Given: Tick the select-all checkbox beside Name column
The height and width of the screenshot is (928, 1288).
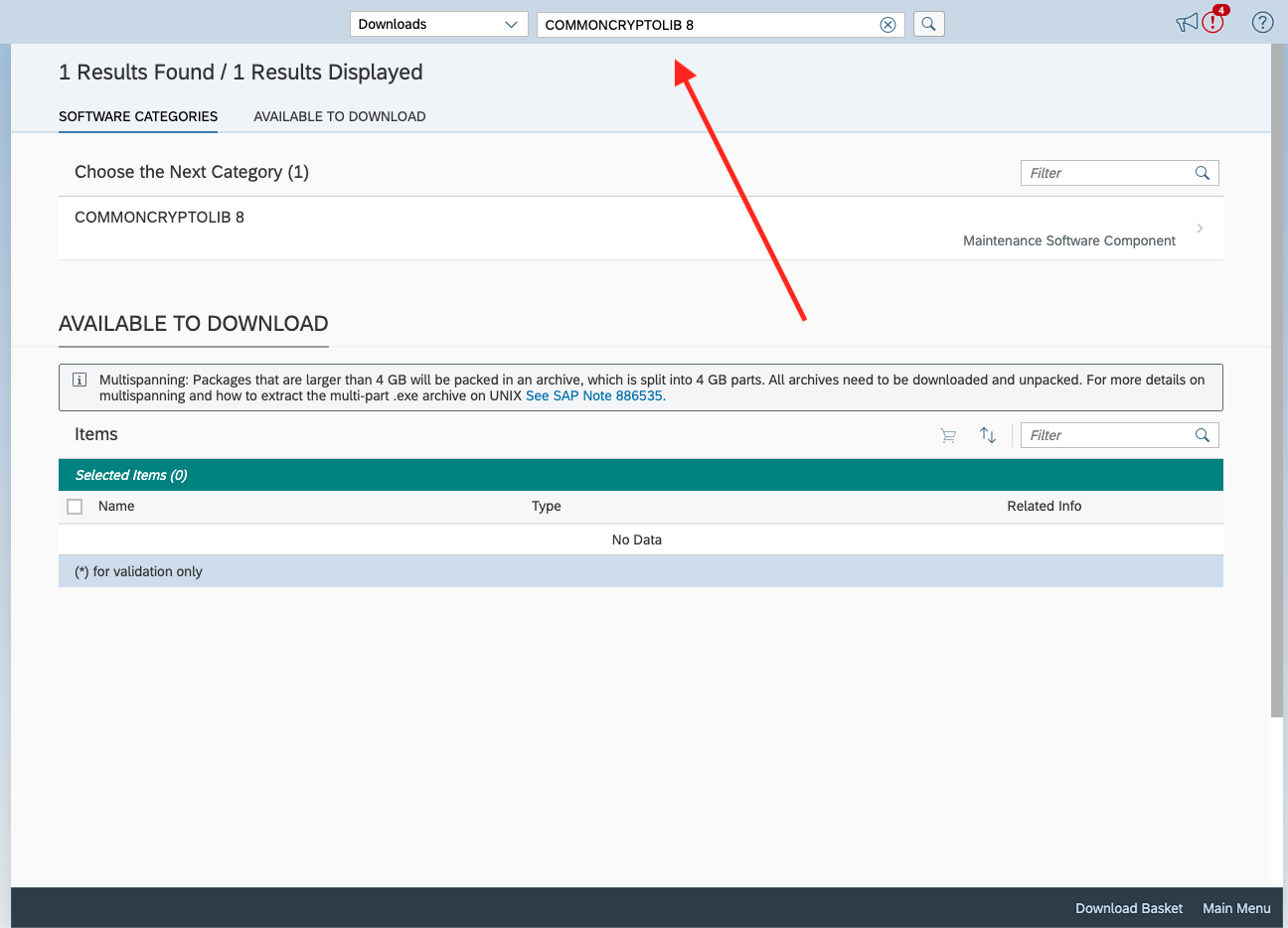Looking at the screenshot, I should [x=75, y=507].
